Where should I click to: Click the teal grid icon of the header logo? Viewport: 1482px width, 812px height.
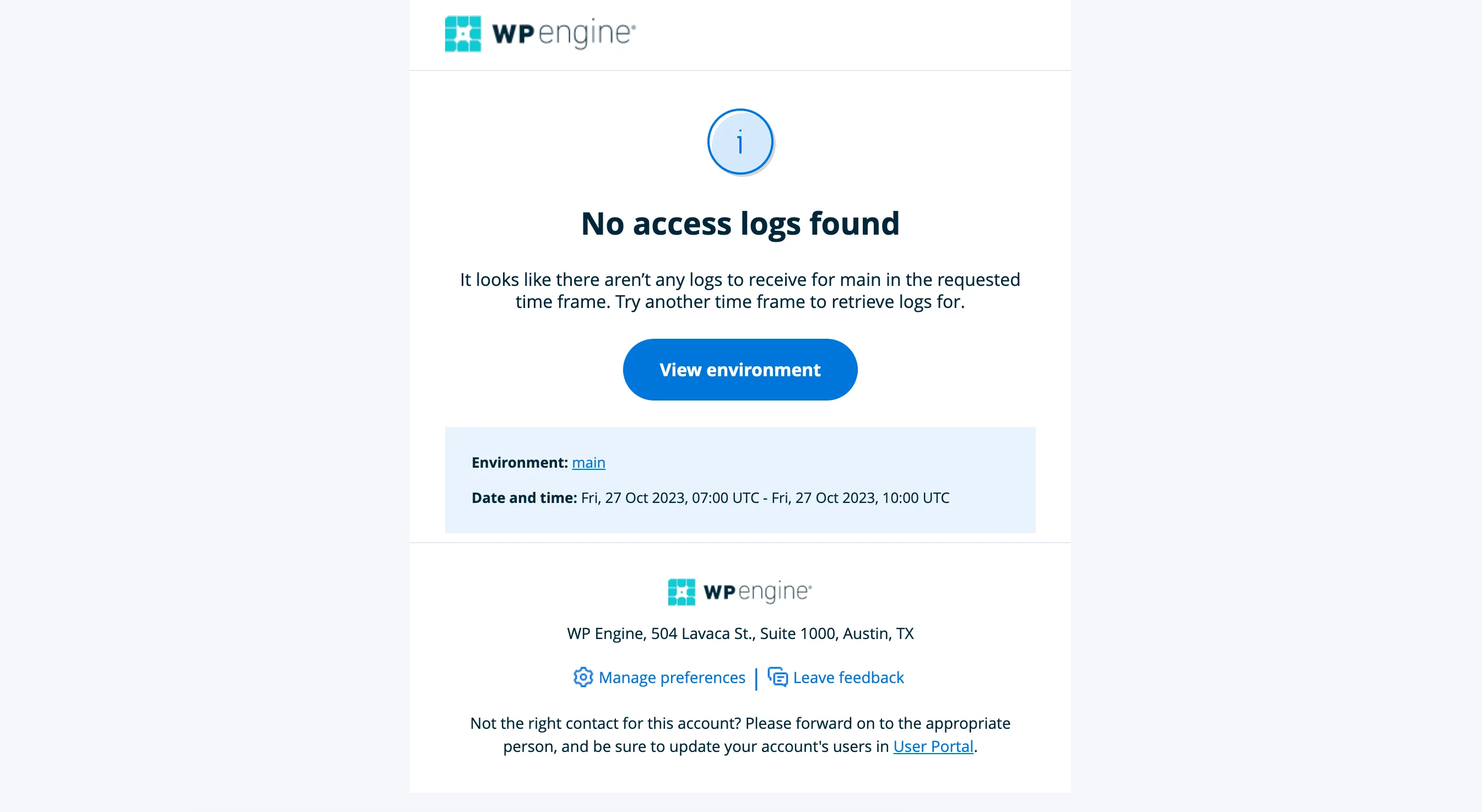click(x=463, y=34)
